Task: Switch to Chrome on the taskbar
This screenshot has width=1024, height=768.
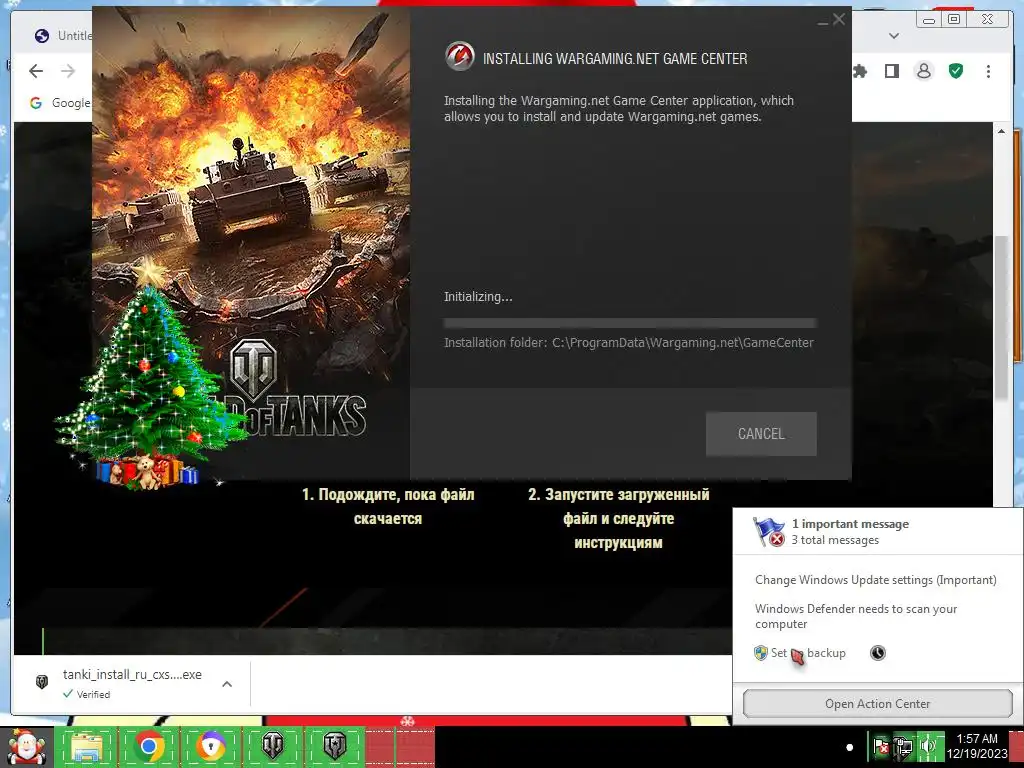Action: coord(149,746)
